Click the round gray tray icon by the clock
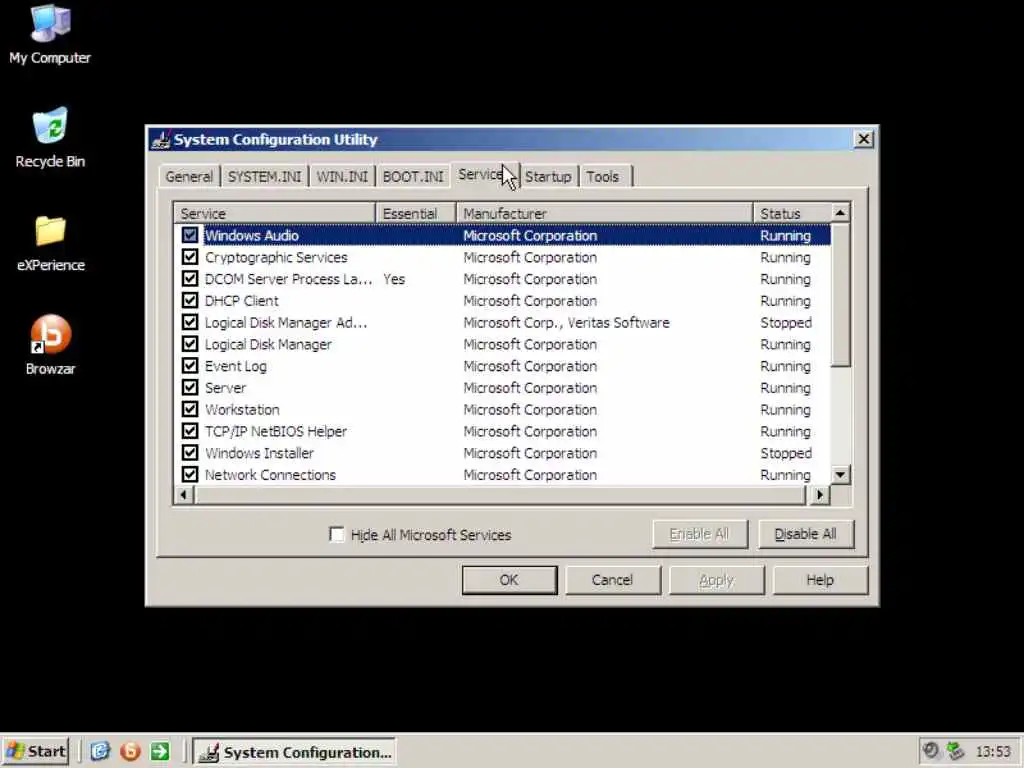 pos(931,751)
